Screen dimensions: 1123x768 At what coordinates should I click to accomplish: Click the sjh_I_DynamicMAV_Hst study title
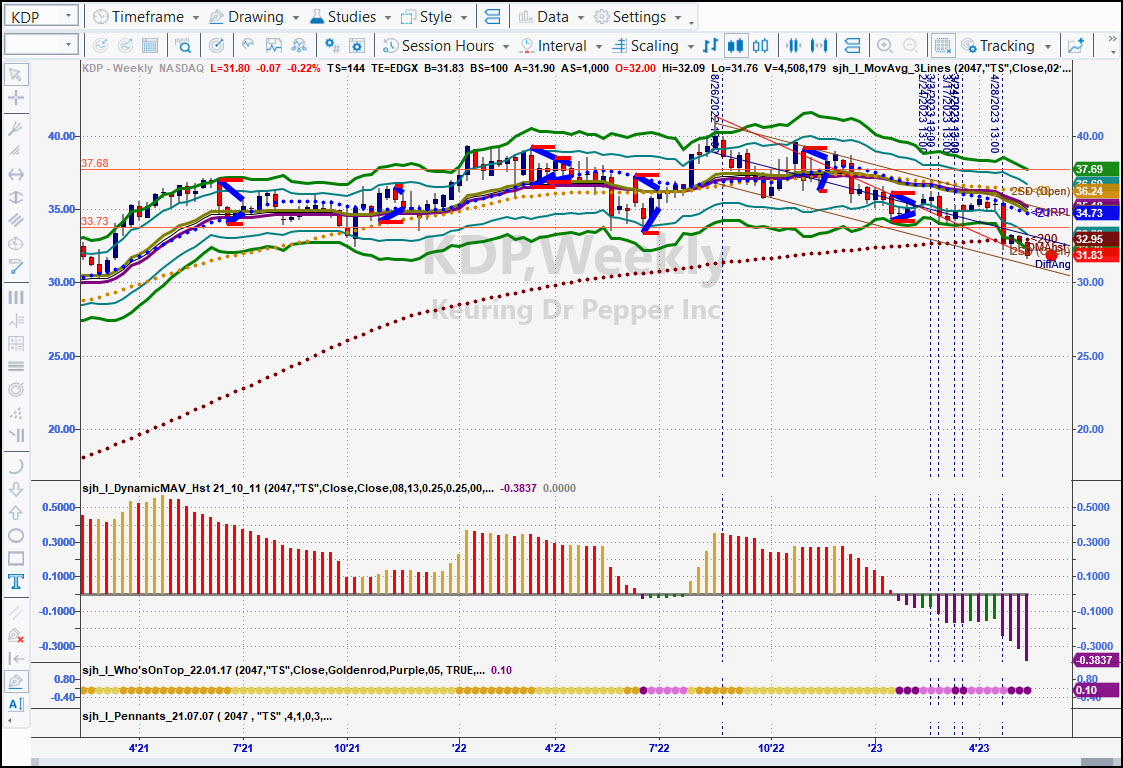[x=287, y=488]
